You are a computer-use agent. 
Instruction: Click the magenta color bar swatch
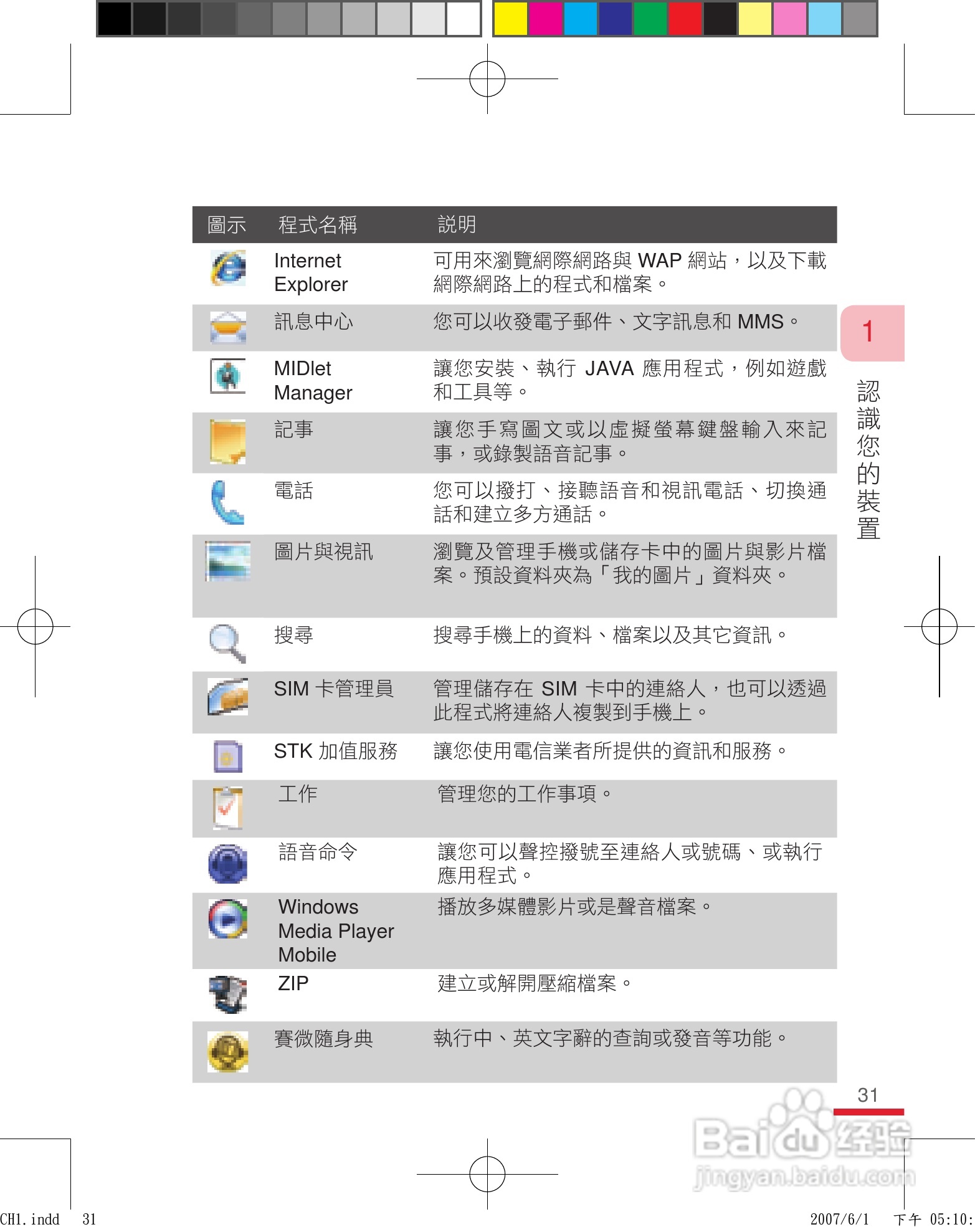click(545, 19)
